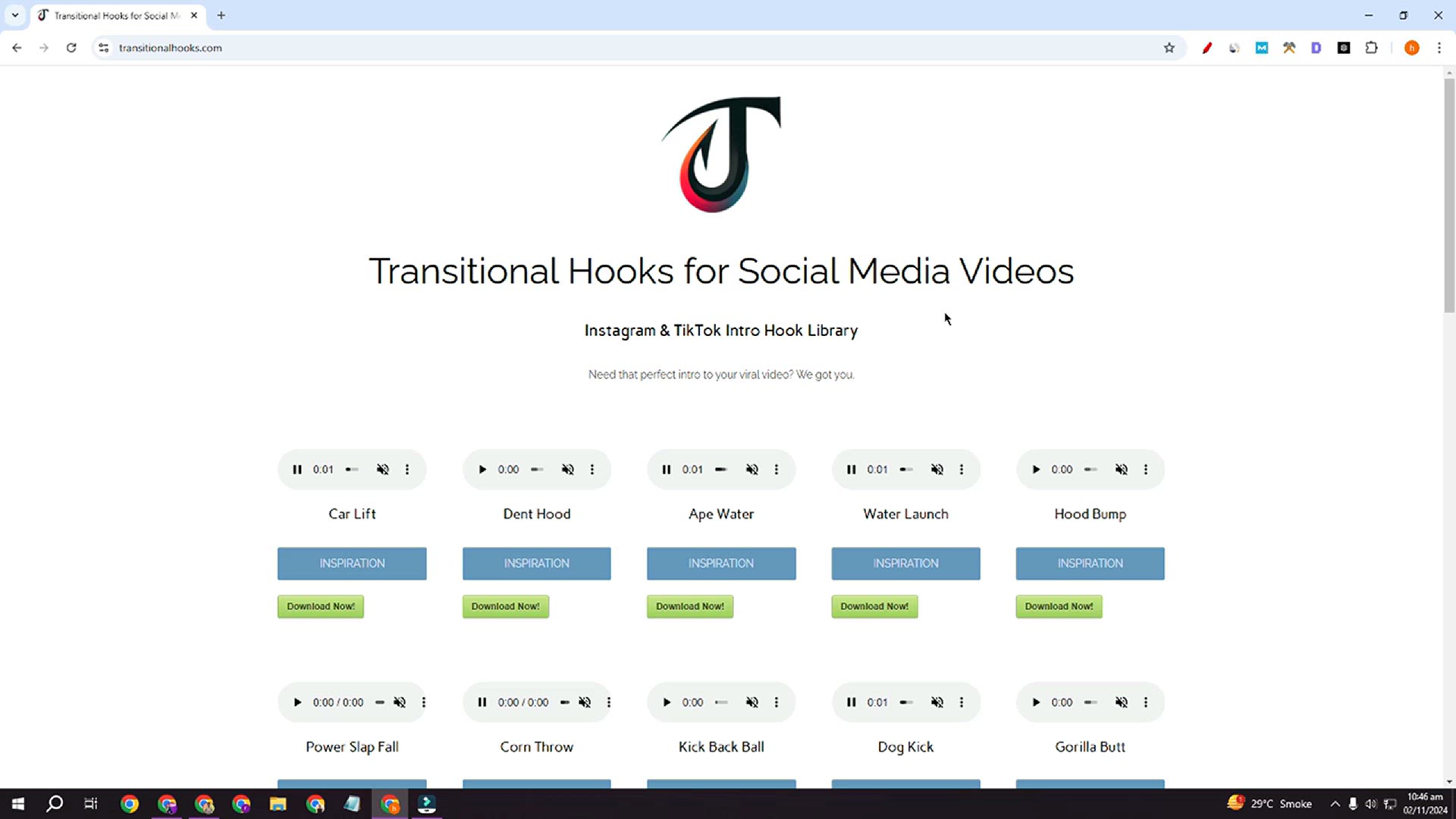
Task: Open the orange profile avatar
Action: (x=1412, y=48)
